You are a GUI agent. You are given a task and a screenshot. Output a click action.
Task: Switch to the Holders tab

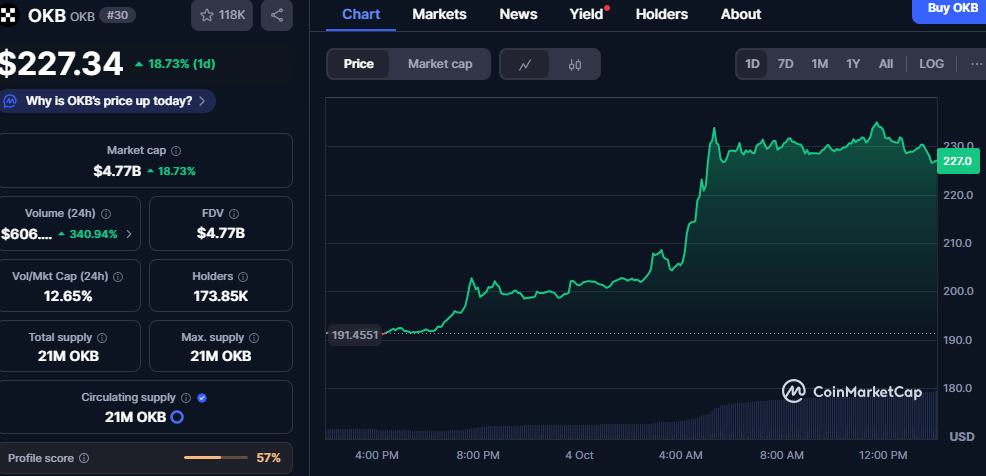pos(661,14)
